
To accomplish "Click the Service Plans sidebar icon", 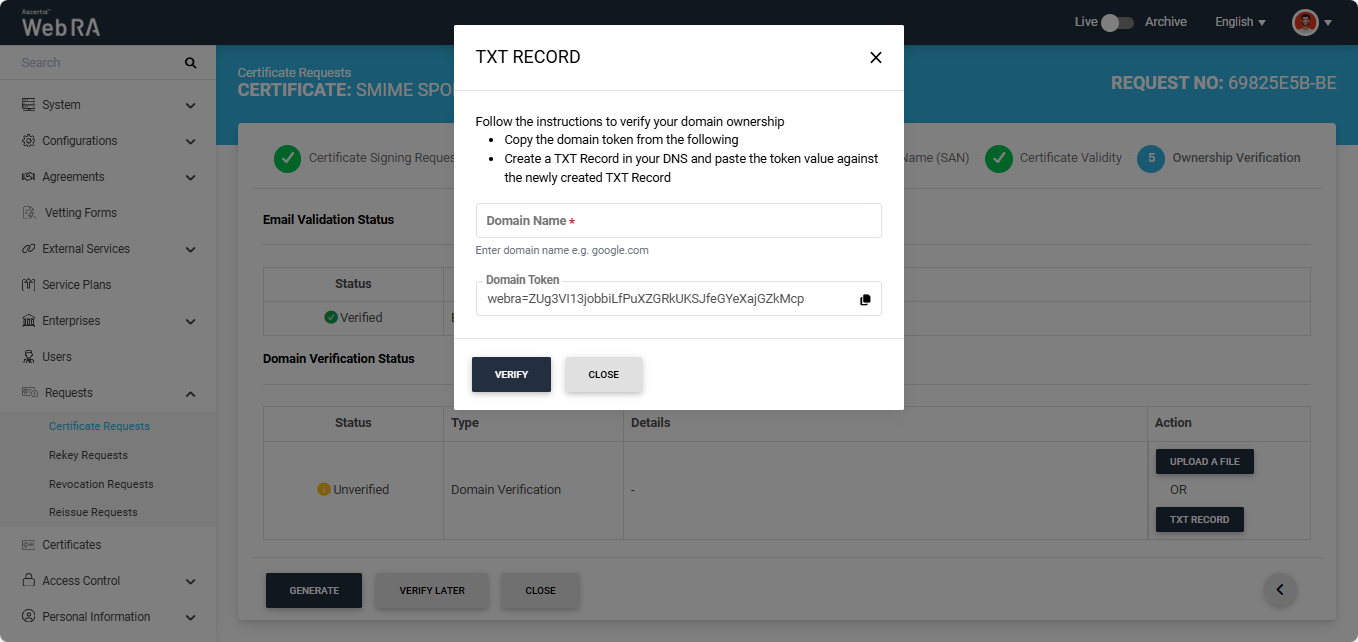I will pos(29,285).
